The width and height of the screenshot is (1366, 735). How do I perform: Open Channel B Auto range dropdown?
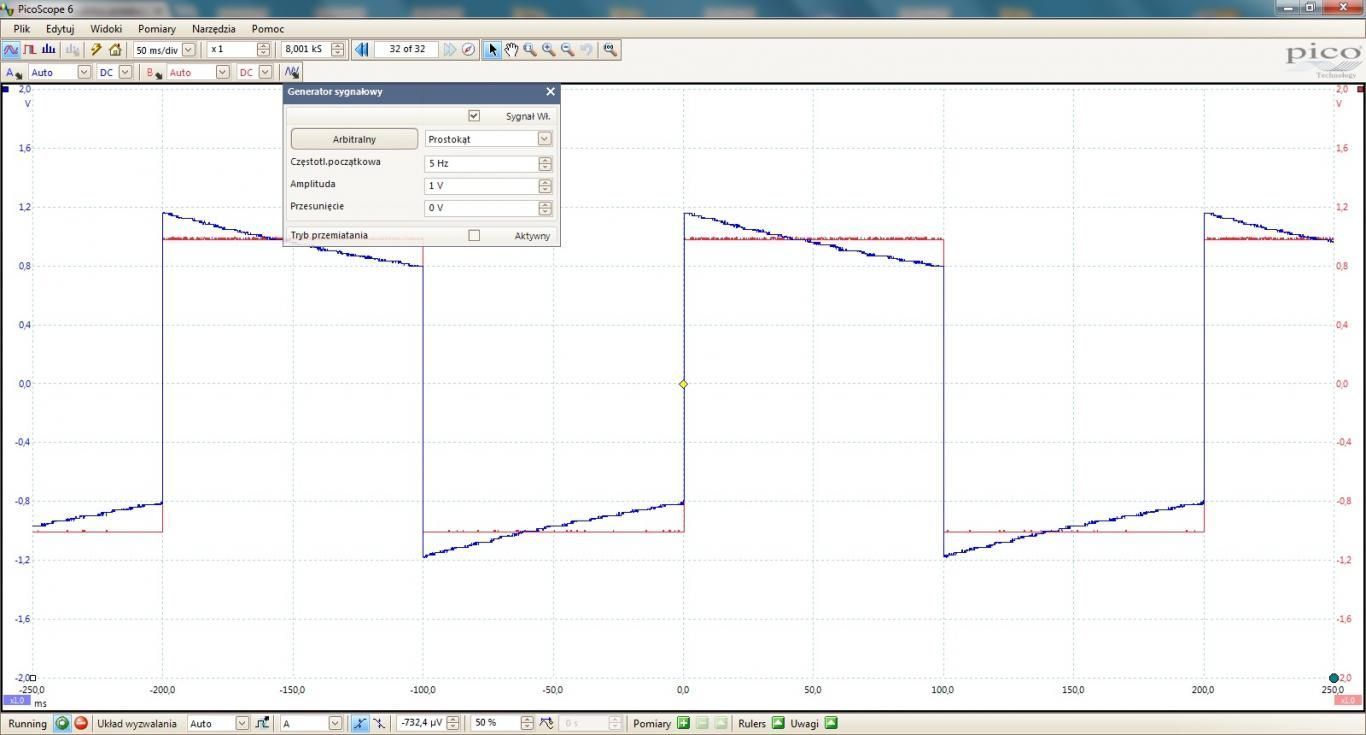(223, 72)
